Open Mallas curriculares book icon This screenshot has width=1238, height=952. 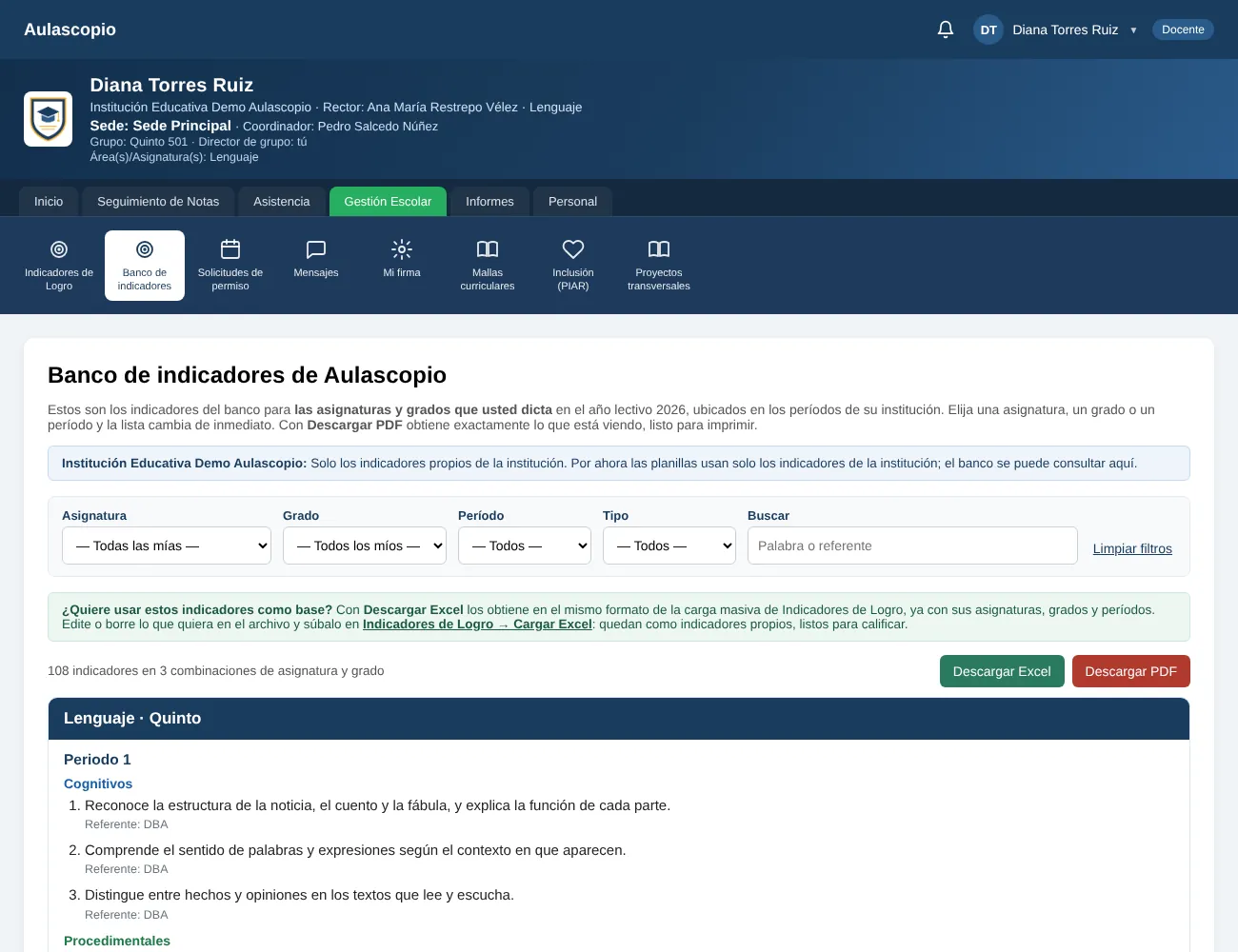pyautogui.click(x=488, y=266)
